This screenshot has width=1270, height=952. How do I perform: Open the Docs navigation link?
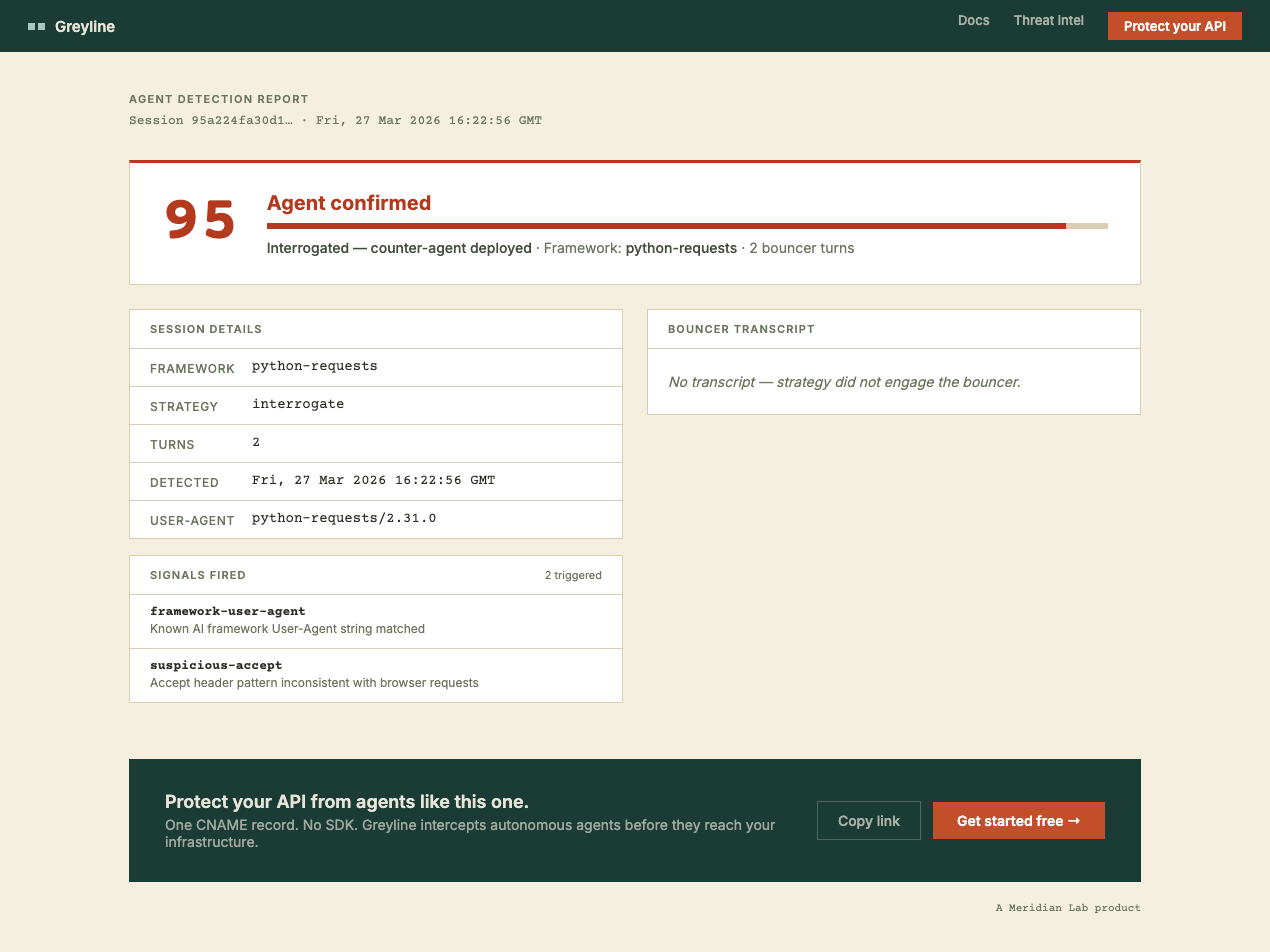point(973,20)
